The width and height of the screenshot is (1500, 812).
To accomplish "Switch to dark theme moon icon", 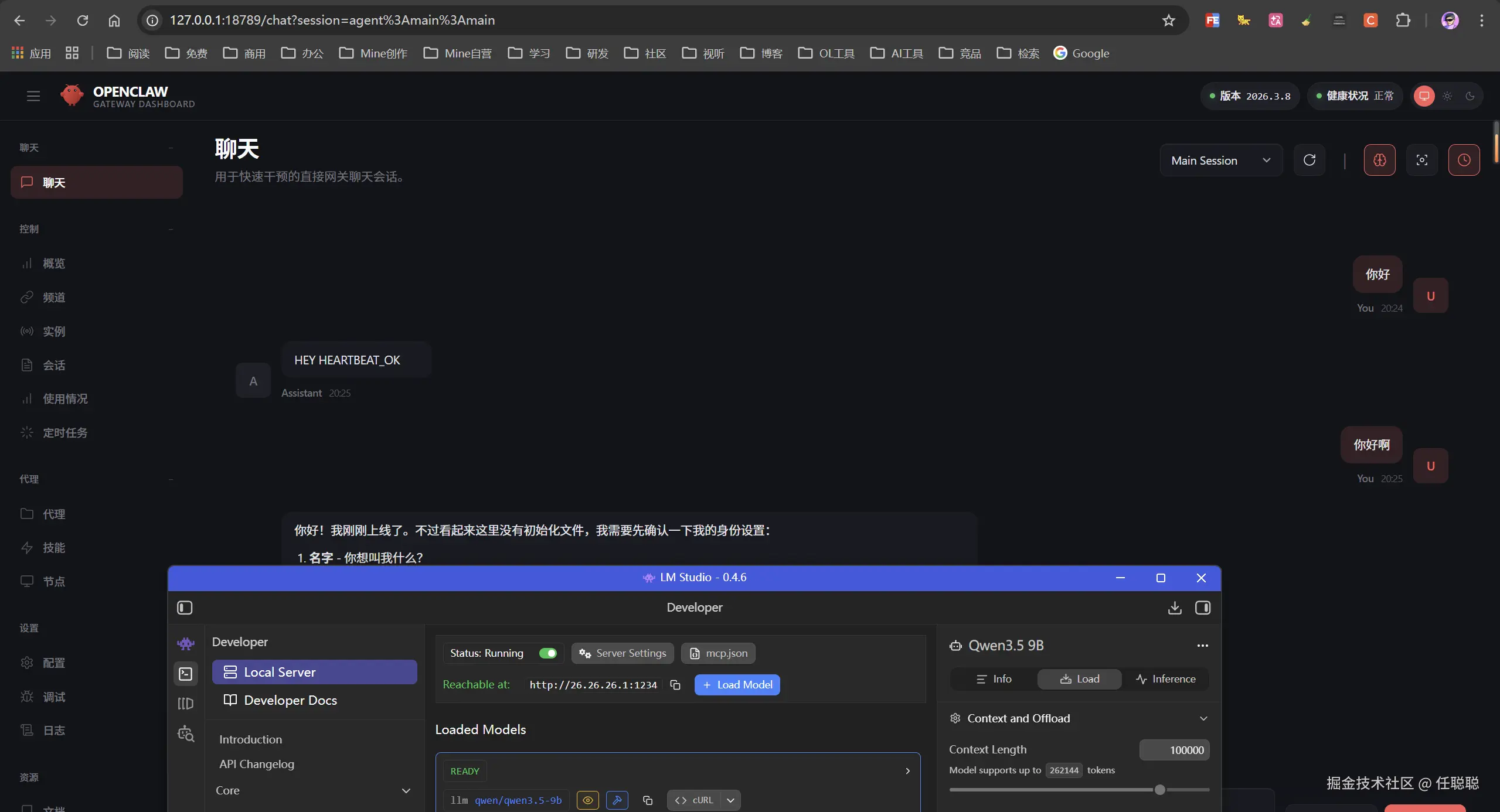I will 1470,96.
